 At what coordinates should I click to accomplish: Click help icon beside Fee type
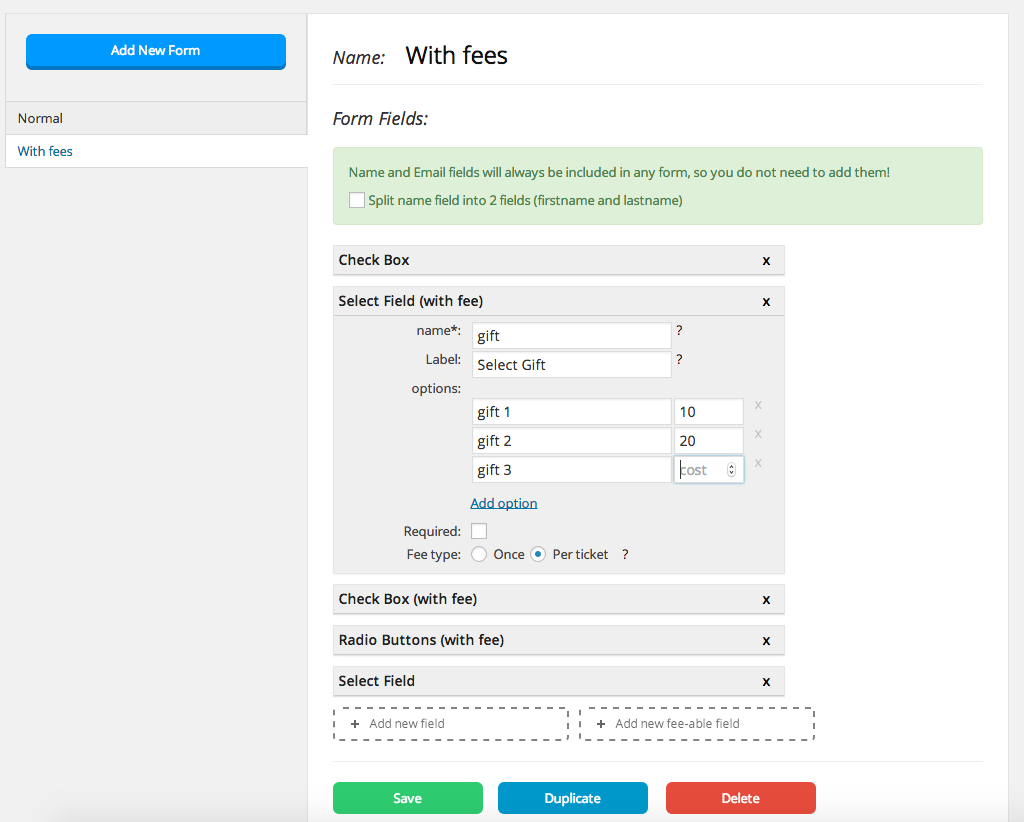click(x=625, y=554)
